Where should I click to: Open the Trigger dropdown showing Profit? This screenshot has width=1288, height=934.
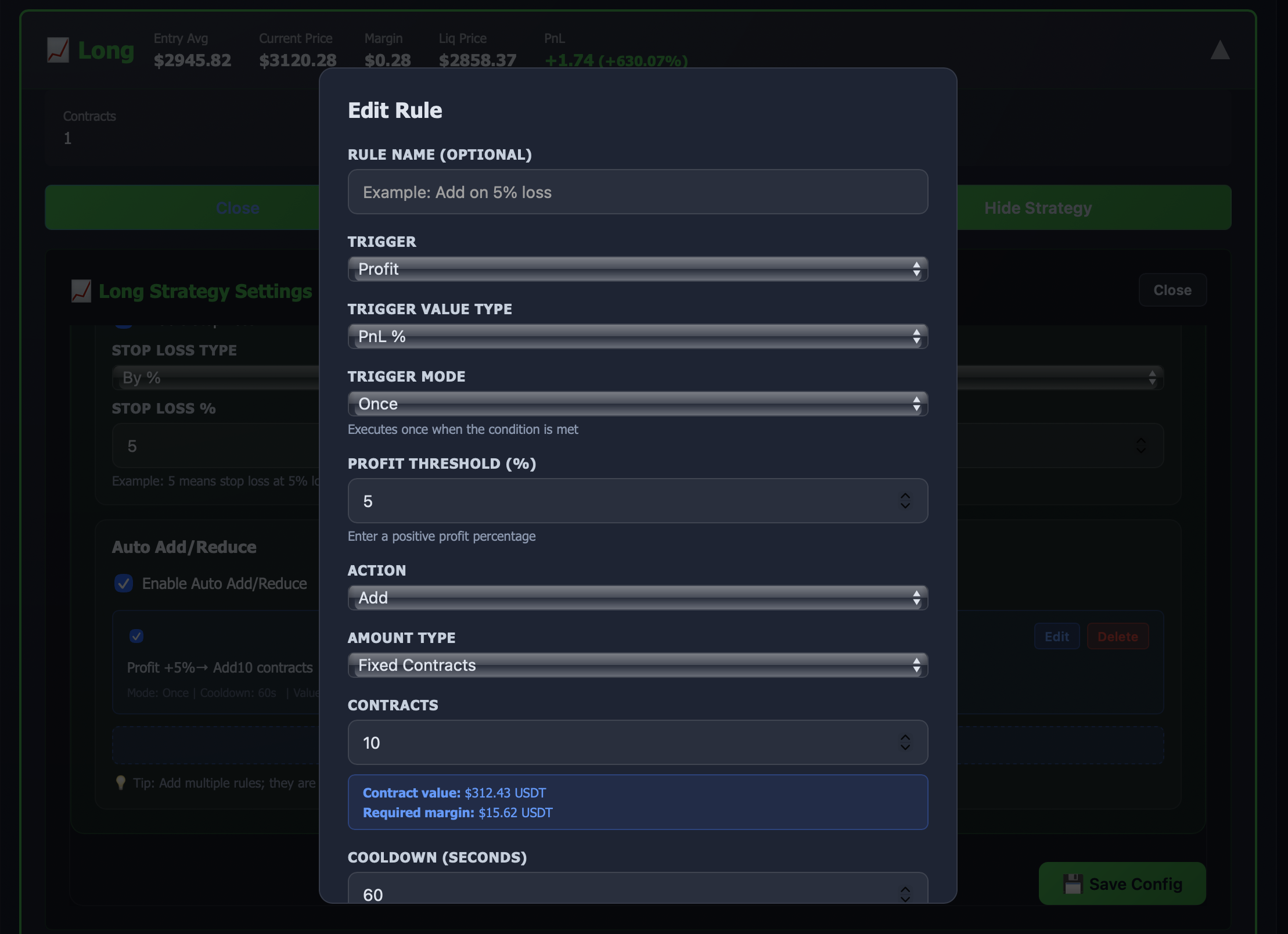637,269
